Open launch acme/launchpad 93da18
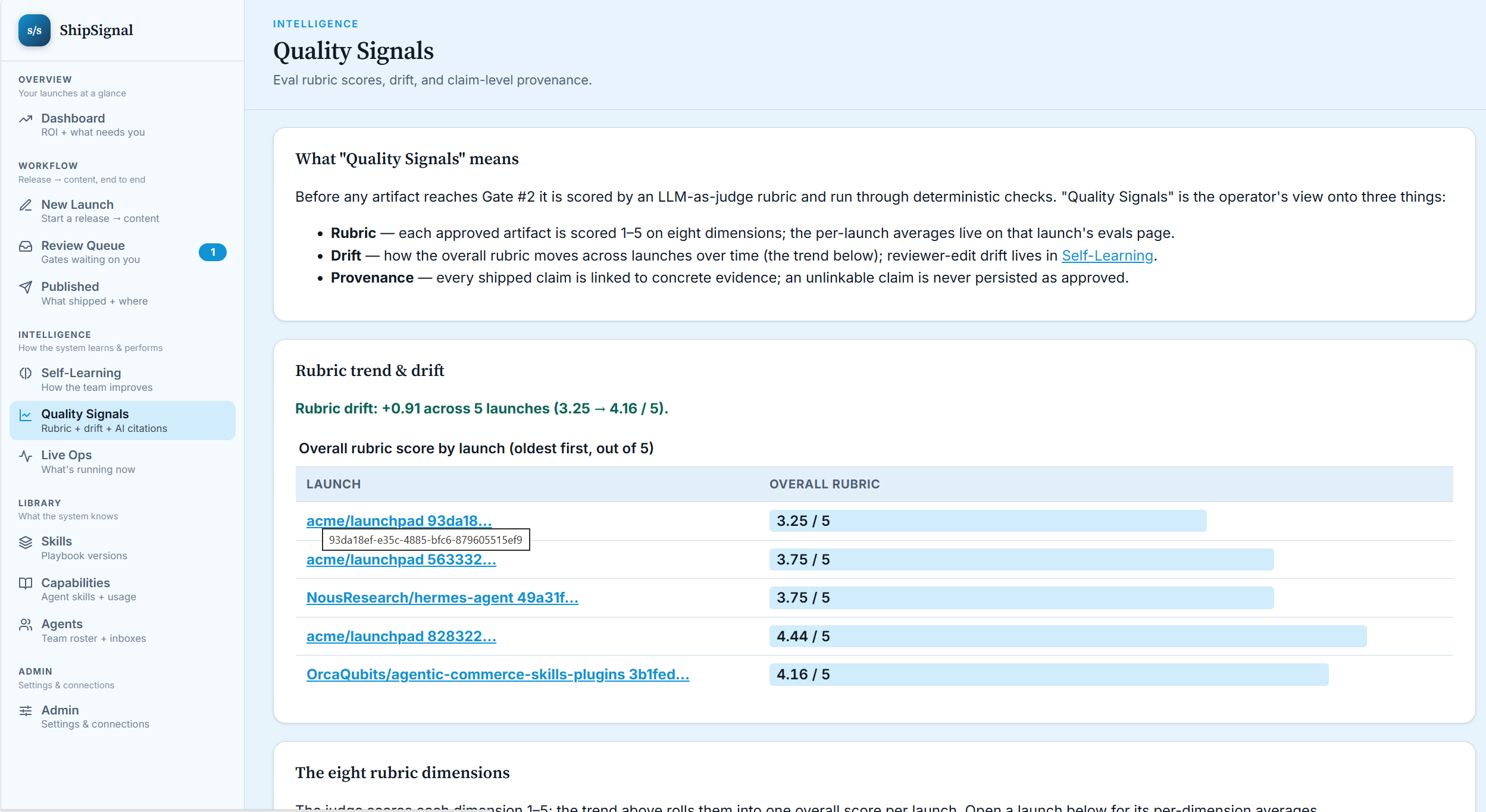Screen dimensions: 1486x812 [399, 521]
